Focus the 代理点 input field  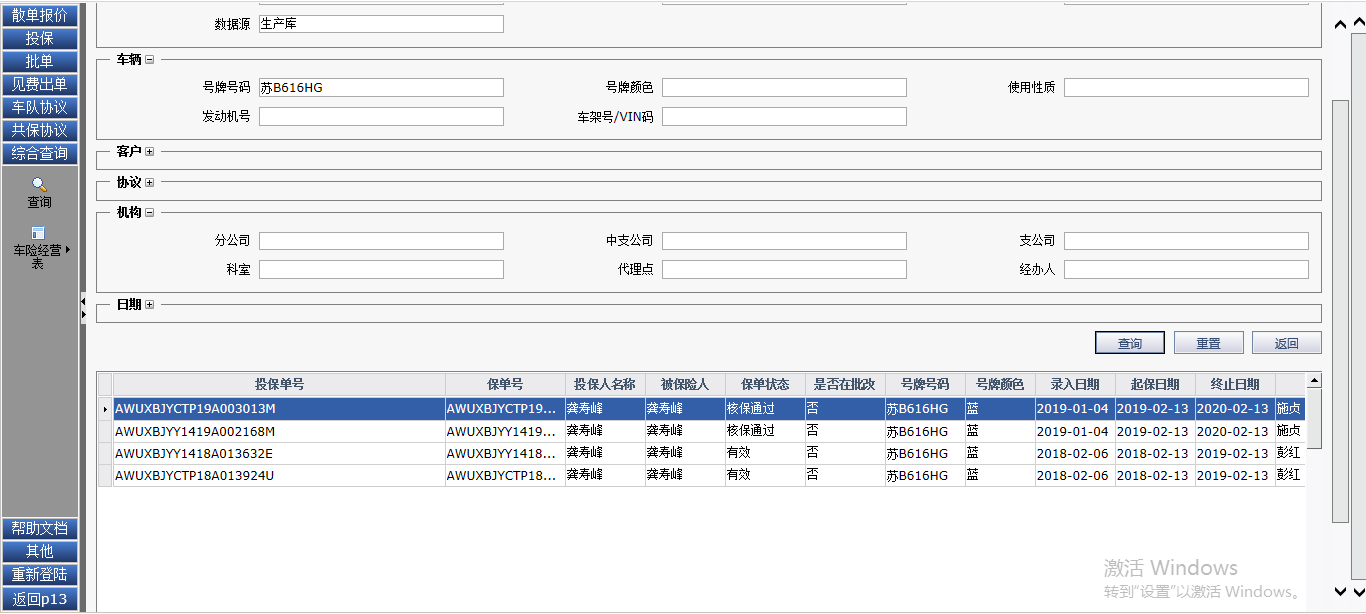pos(784,270)
